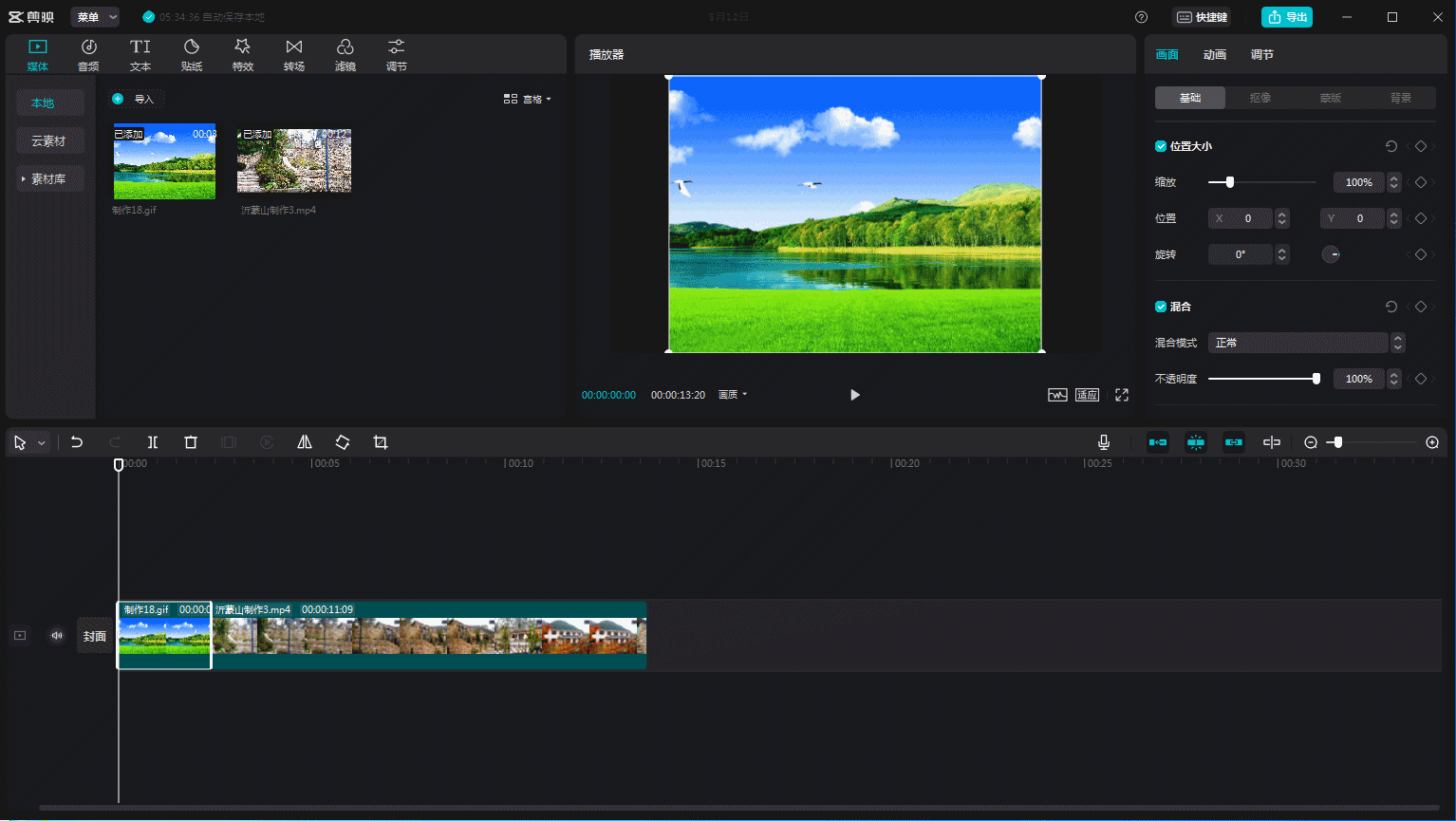Click the delete trash icon in timeline toolbar

tap(191, 442)
